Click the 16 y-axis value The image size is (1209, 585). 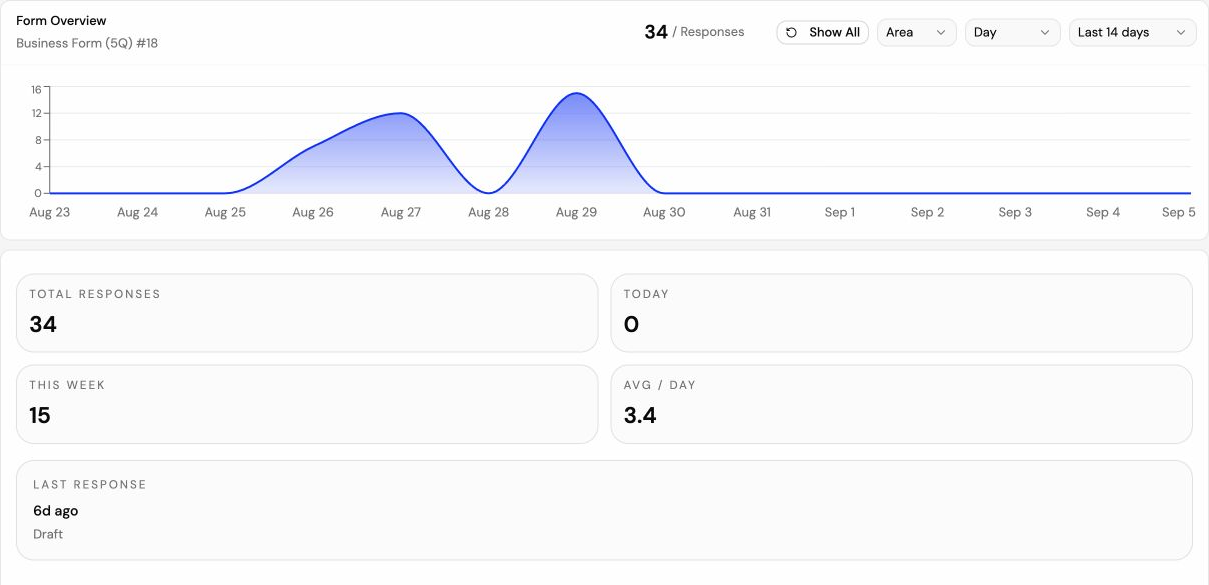click(36, 89)
